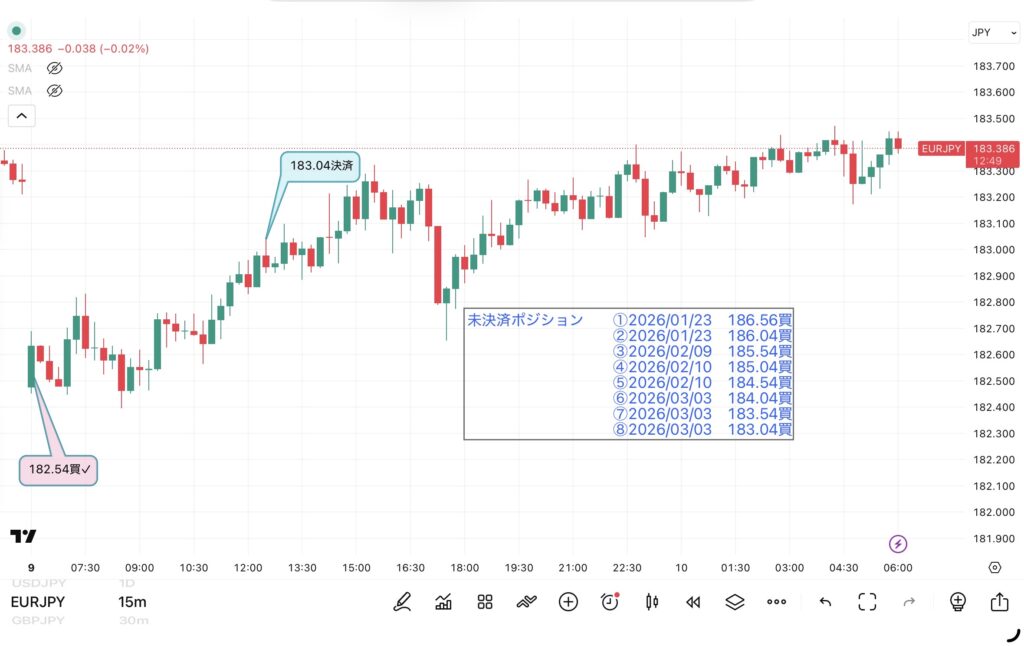Viewport: 1024px width, 646px height.
Task: Open the layout grid templates icon
Action: click(485, 601)
